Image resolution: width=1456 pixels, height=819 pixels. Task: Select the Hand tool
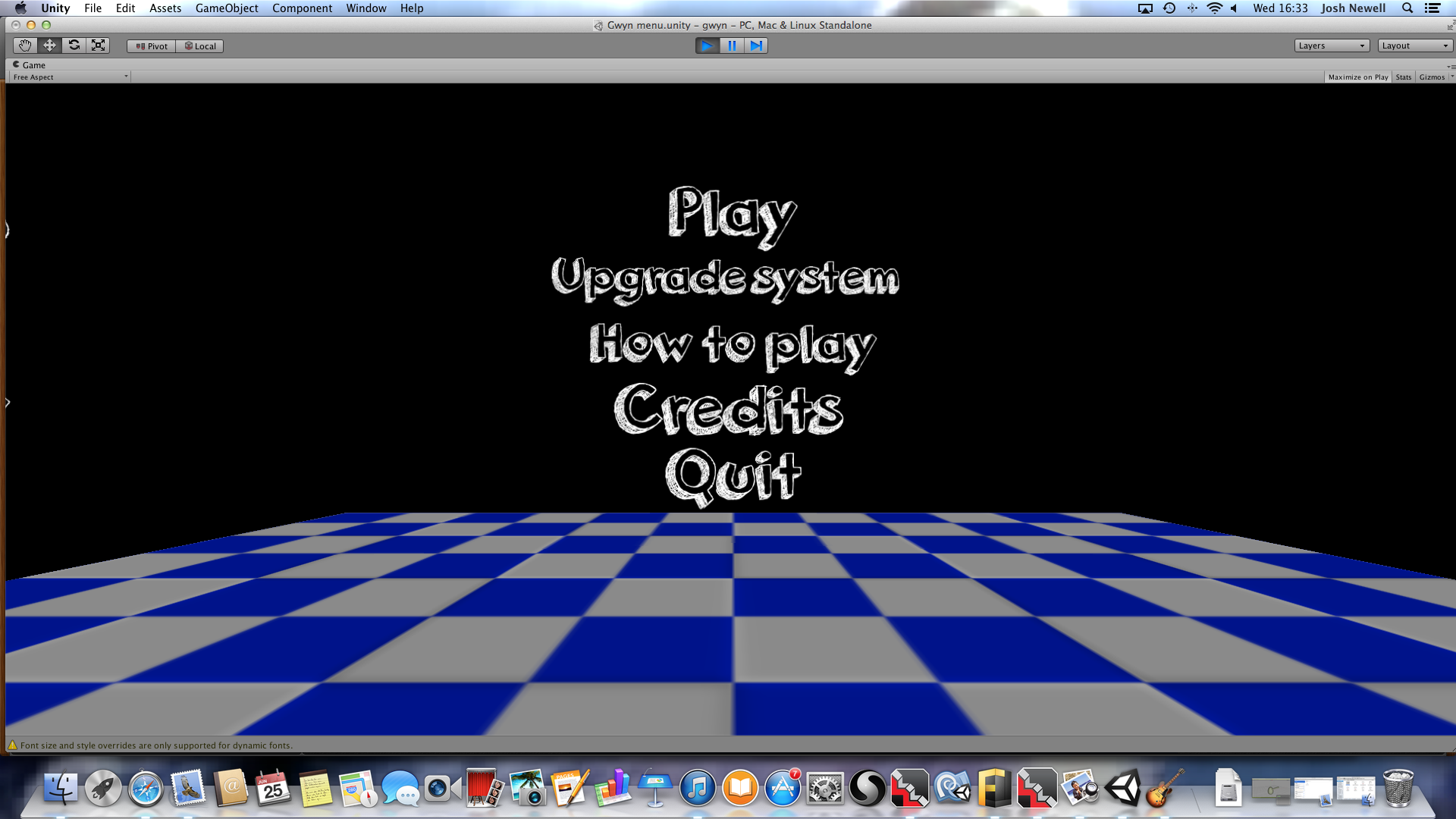pos(25,45)
